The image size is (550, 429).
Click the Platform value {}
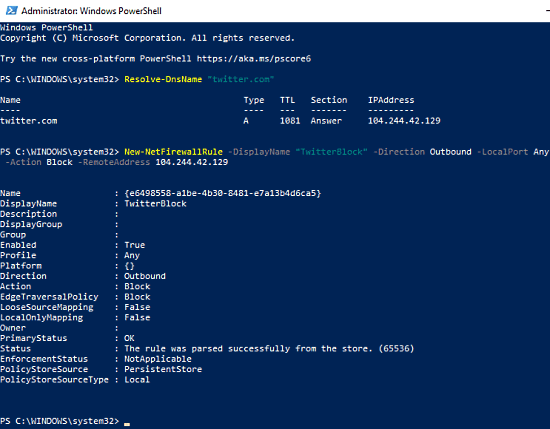pos(129,266)
